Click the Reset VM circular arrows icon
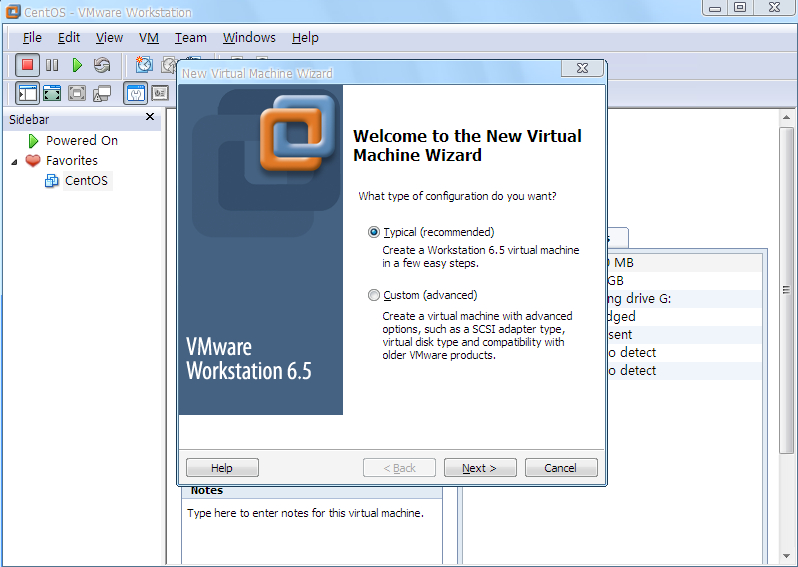Image resolution: width=798 pixels, height=567 pixels. 102,65
